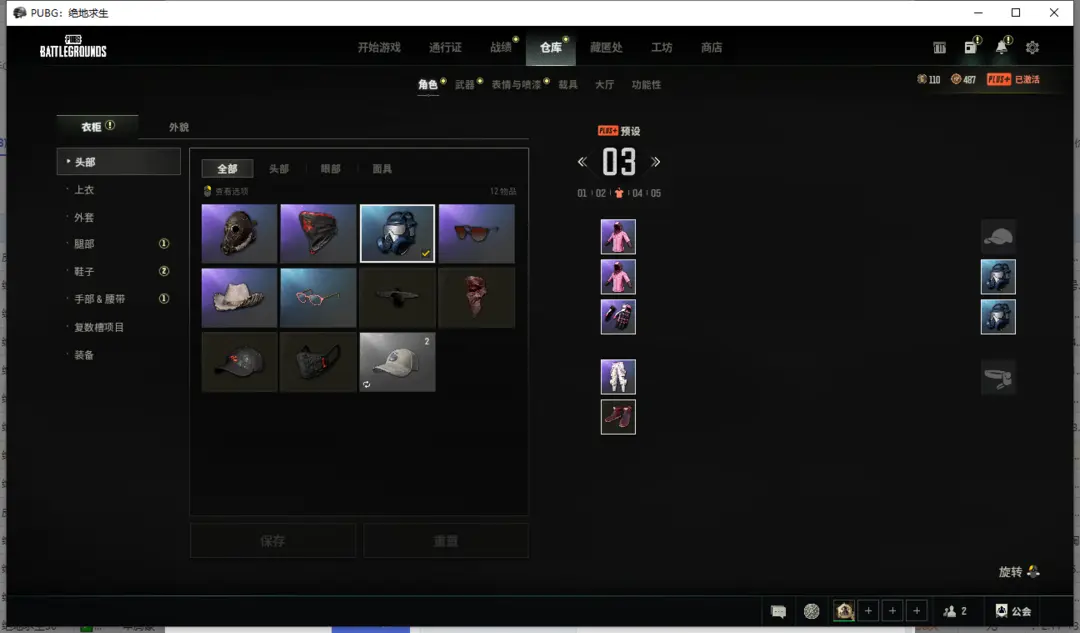Open the 公会 guild button

click(x=1013, y=611)
